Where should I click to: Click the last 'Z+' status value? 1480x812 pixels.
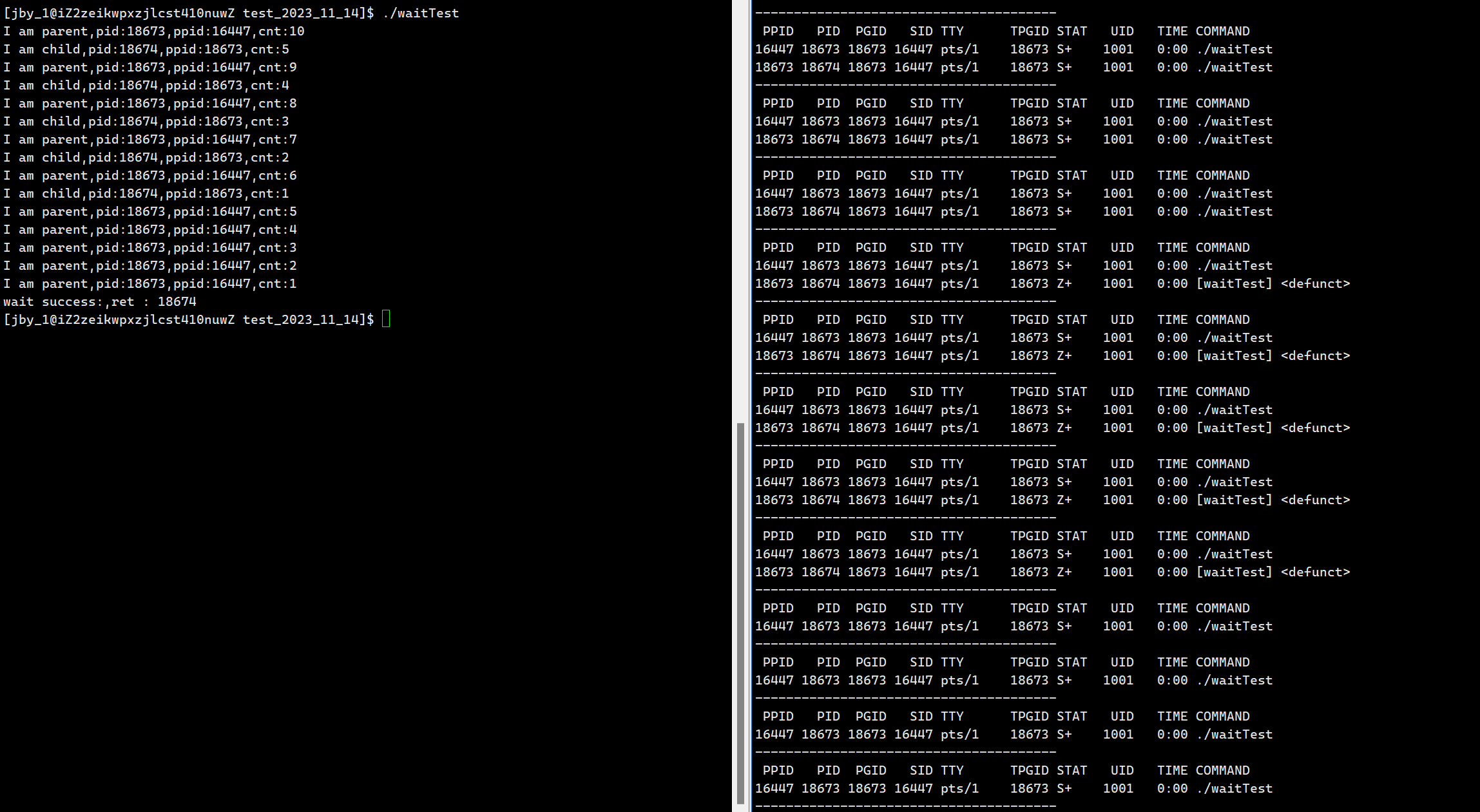1064,572
